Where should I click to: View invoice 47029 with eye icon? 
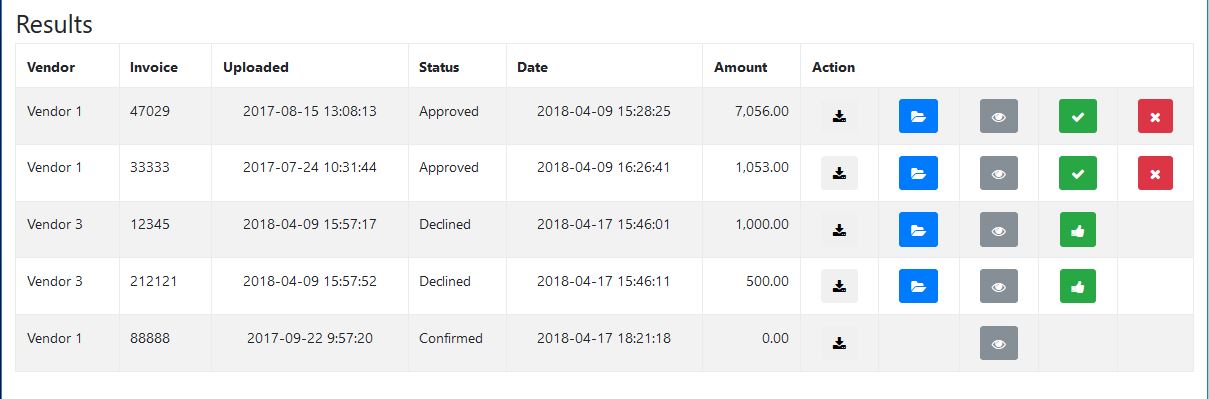pyautogui.click(x=998, y=116)
